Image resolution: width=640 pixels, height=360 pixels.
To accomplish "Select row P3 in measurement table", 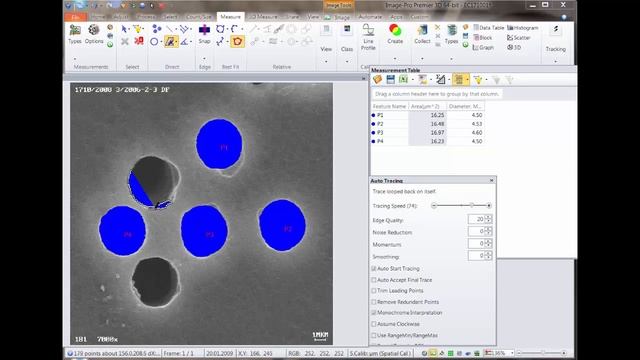I will (427, 132).
